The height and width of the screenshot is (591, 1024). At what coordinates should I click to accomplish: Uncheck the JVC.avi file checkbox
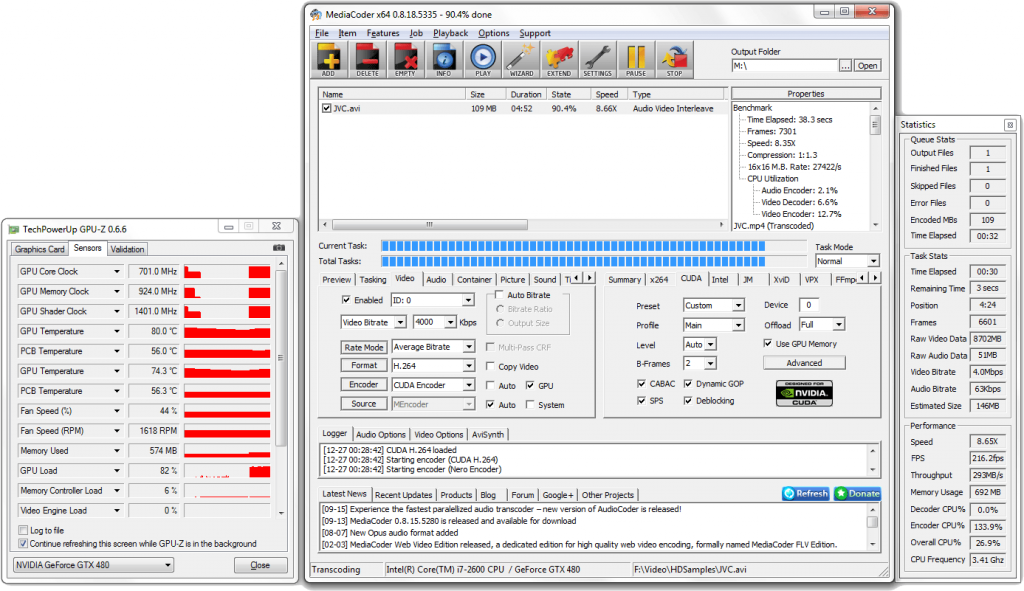point(327,108)
